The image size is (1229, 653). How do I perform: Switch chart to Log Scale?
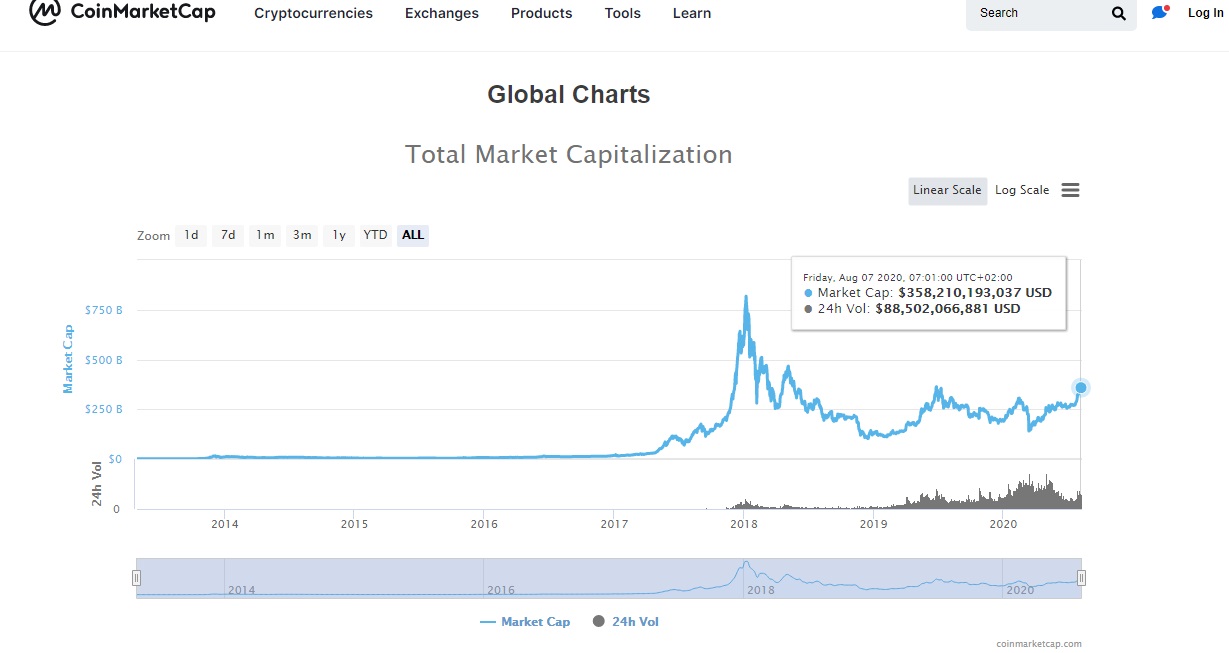pyautogui.click(x=1022, y=190)
